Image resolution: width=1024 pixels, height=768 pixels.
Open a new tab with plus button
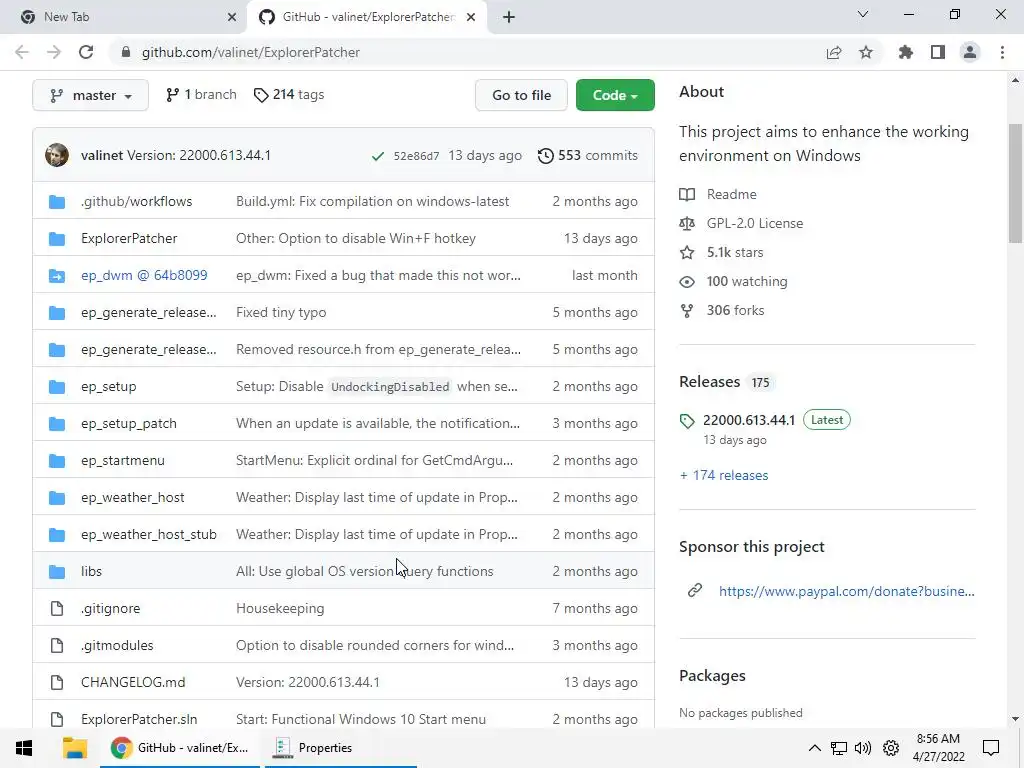pos(509,17)
